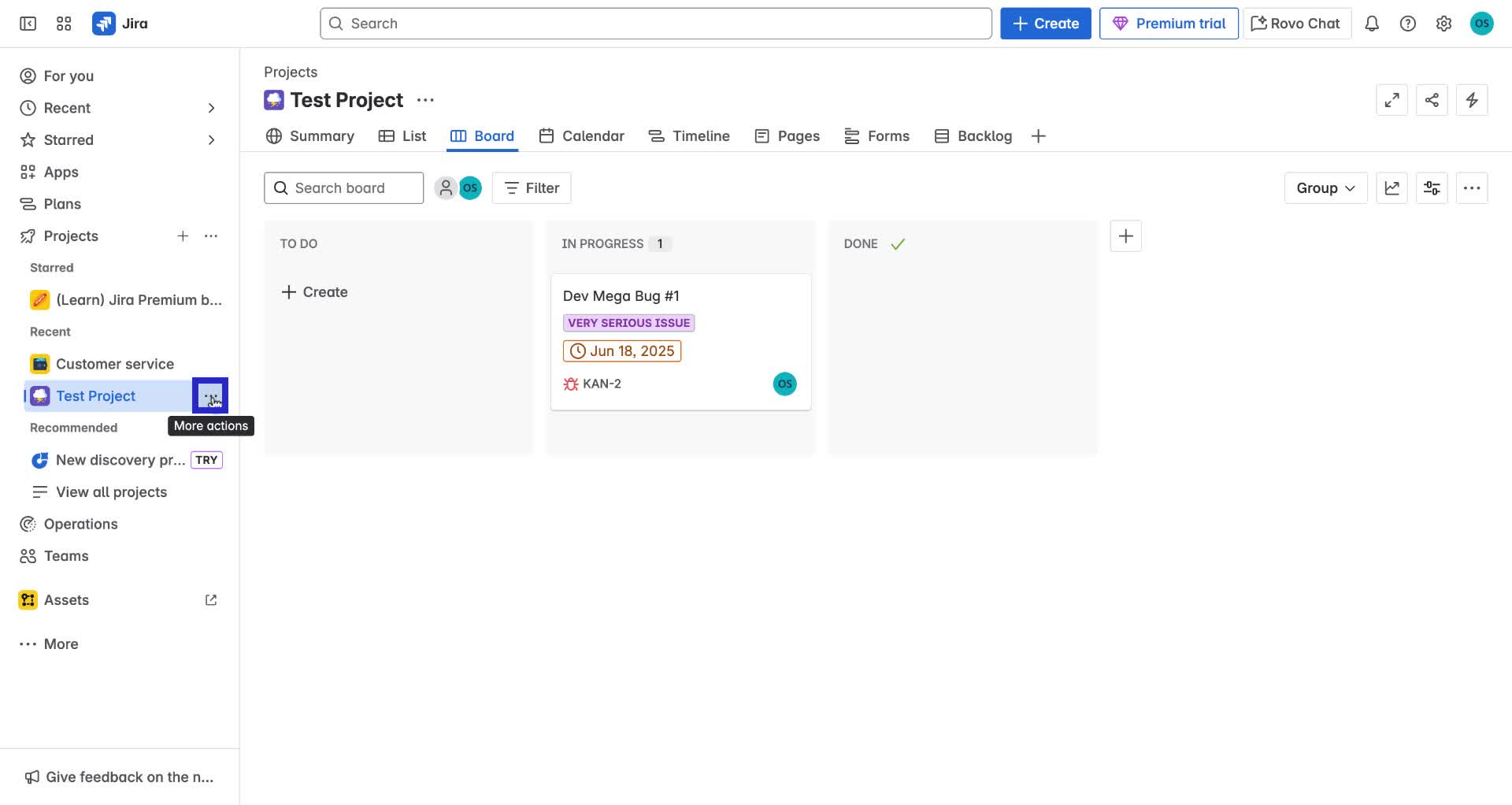Click the blue Create button
1512x805 pixels.
1045,23
